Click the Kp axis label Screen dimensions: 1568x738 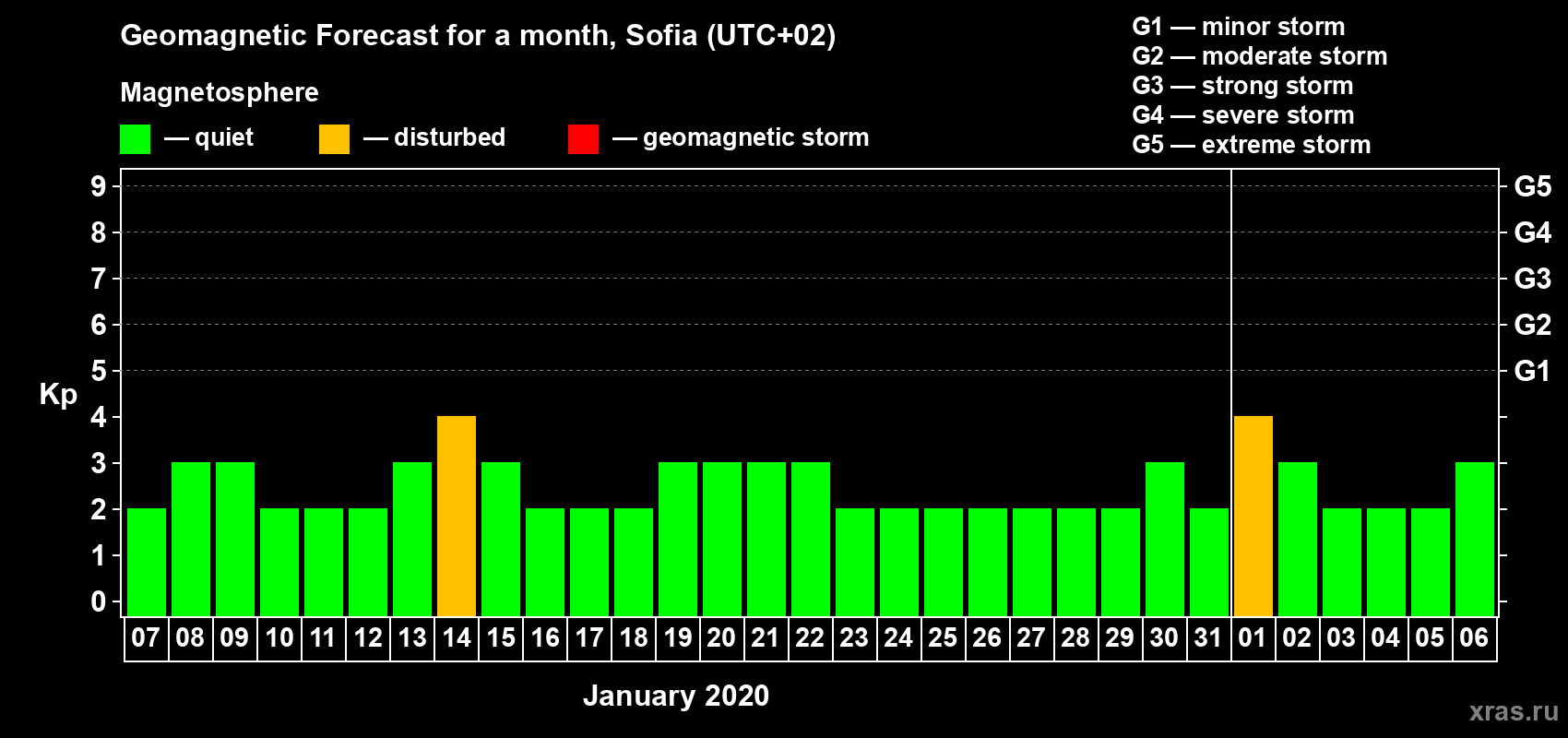pyautogui.click(x=58, y=395)
